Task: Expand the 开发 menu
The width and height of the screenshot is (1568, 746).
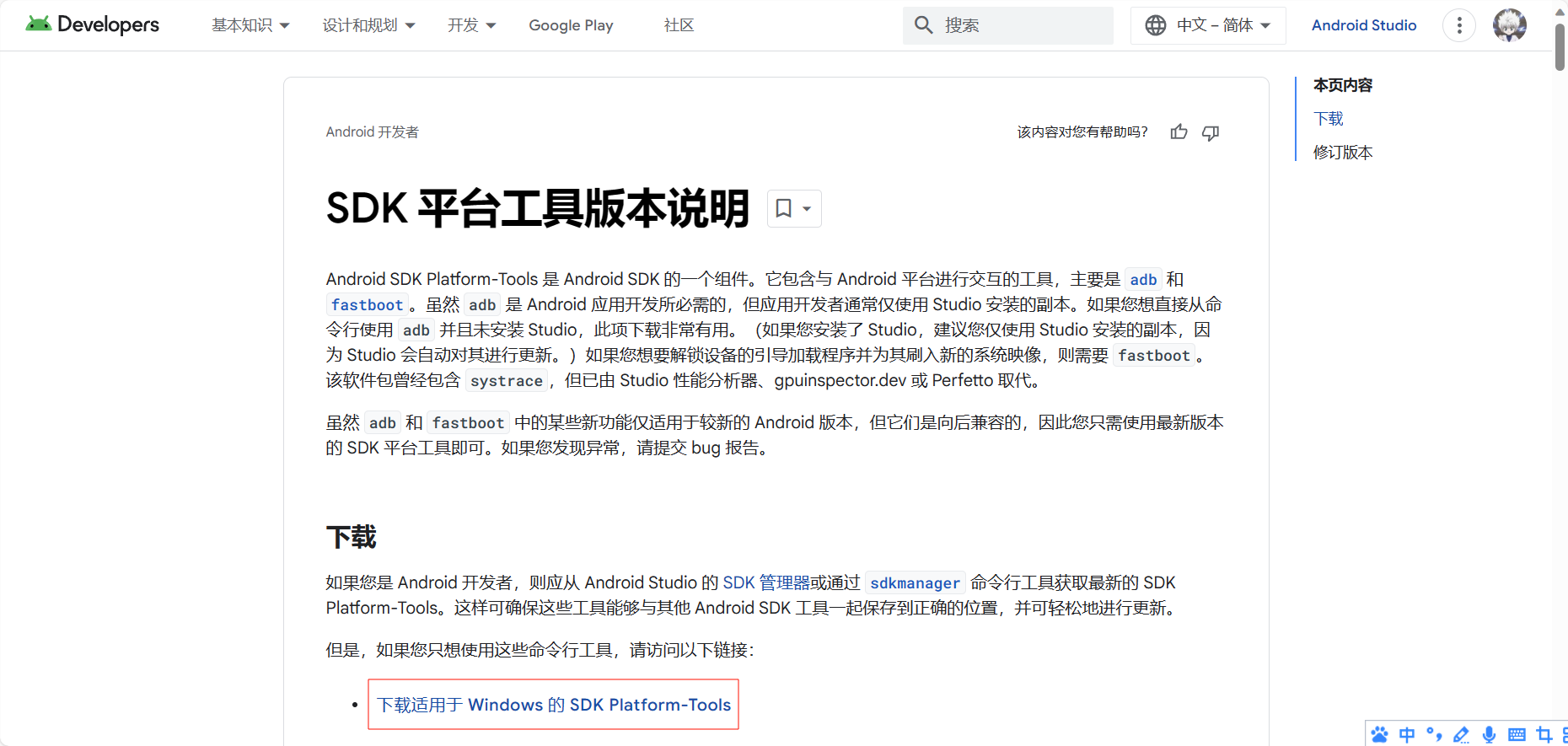Action: (471, 25)
